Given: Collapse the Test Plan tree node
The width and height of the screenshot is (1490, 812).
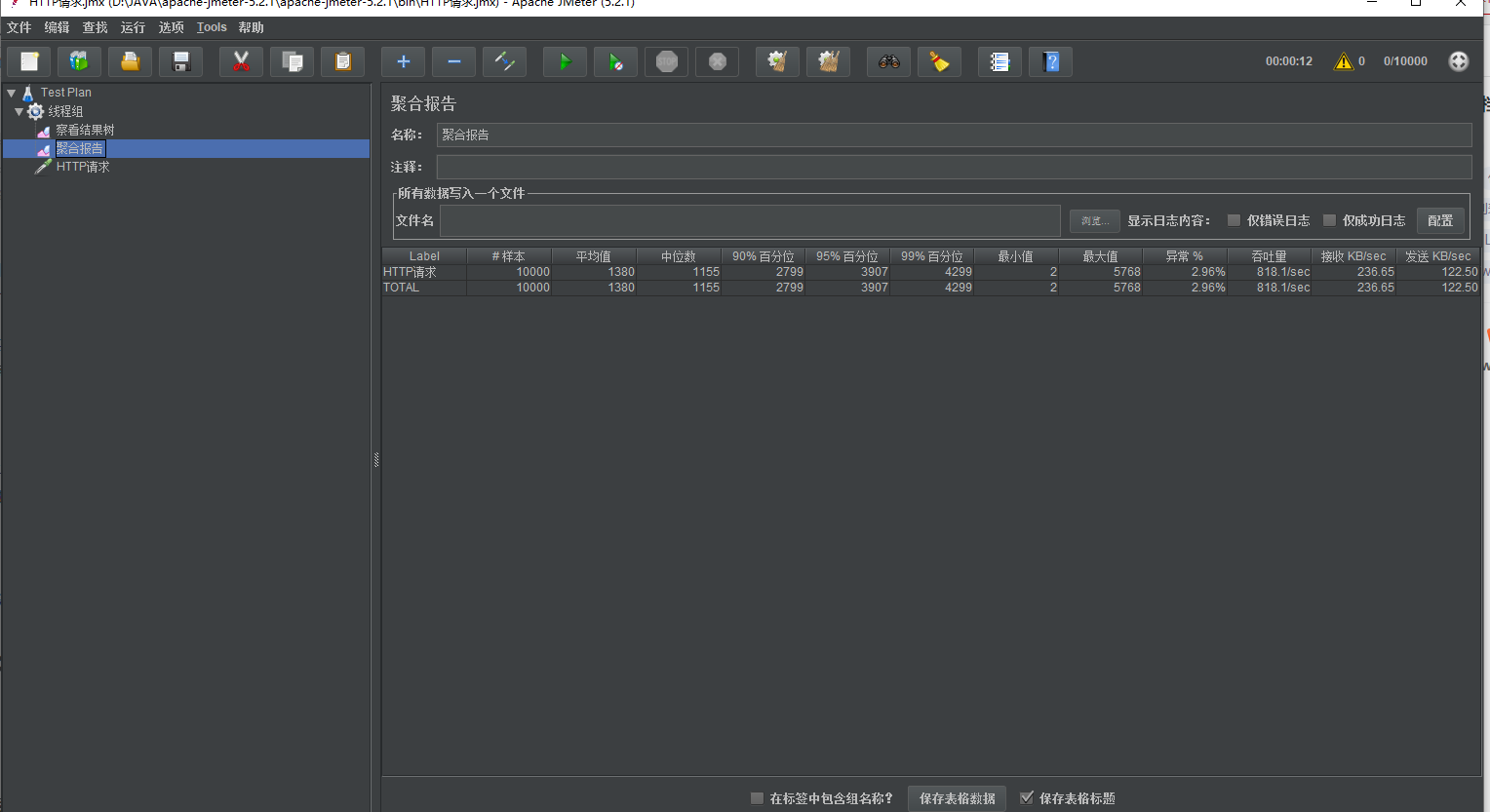Looking at the screenshot, I should (12, 93).
